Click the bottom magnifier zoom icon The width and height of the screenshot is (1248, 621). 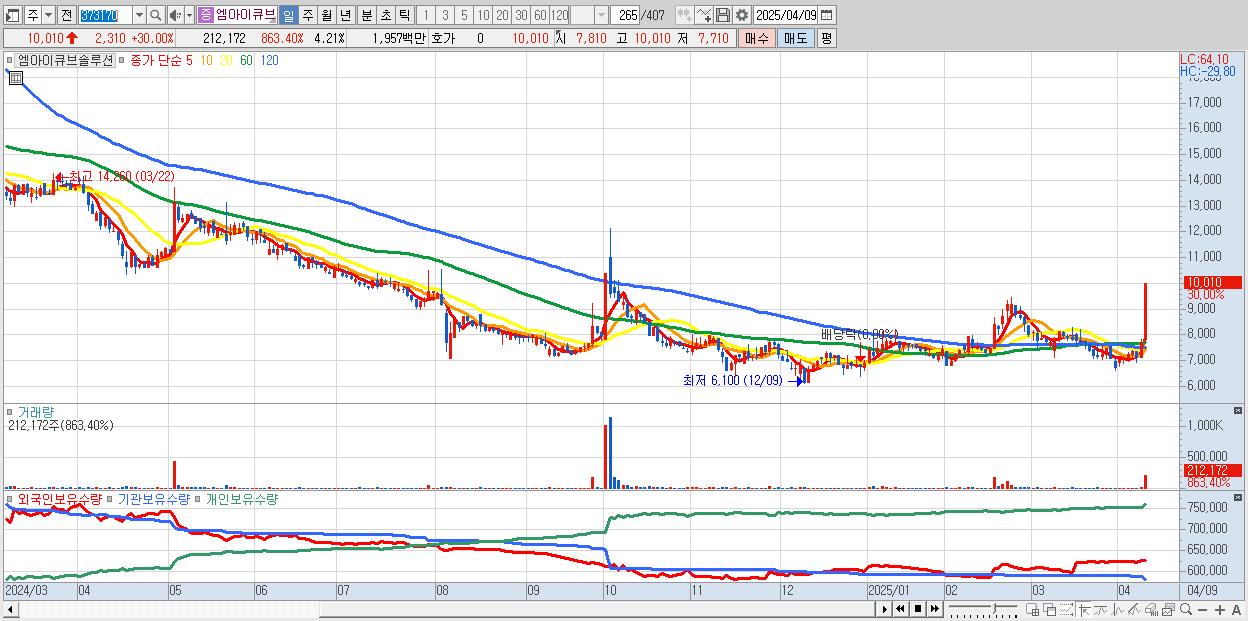1186,609
